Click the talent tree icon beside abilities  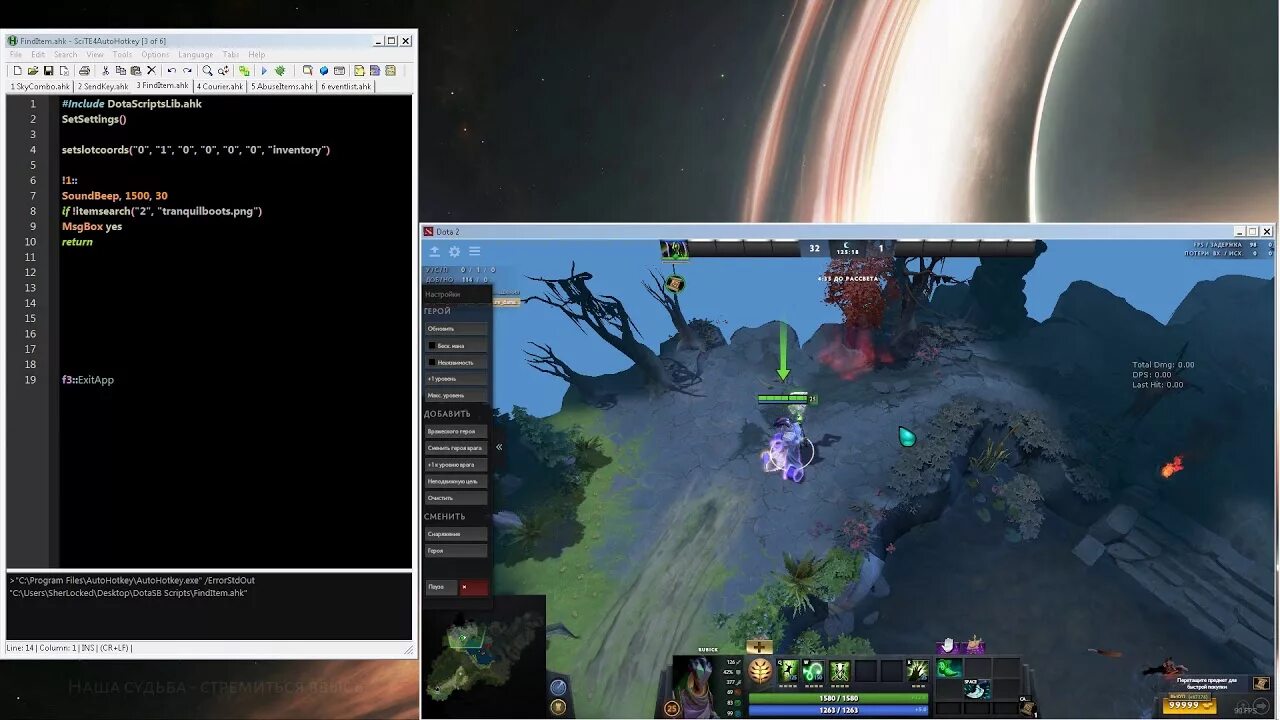point(760,672)
